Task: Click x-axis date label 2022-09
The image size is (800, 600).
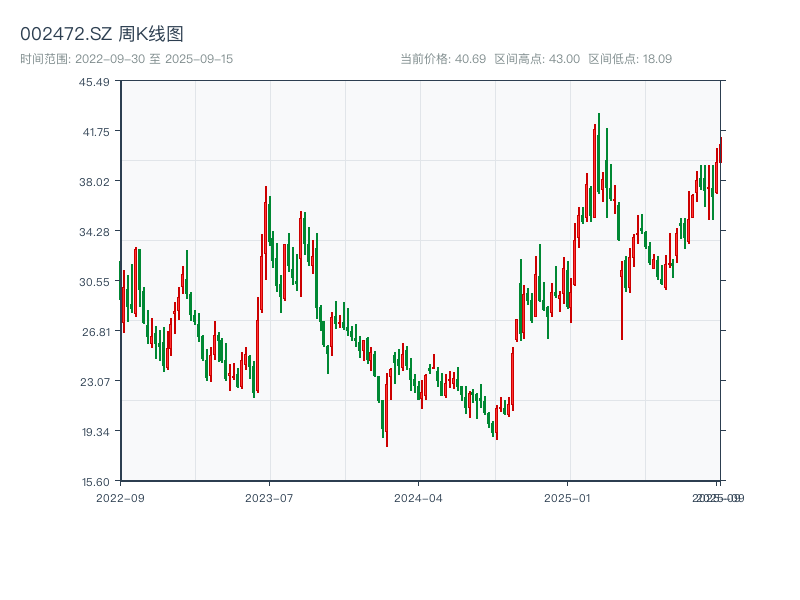Action: (x=120, y=498)
